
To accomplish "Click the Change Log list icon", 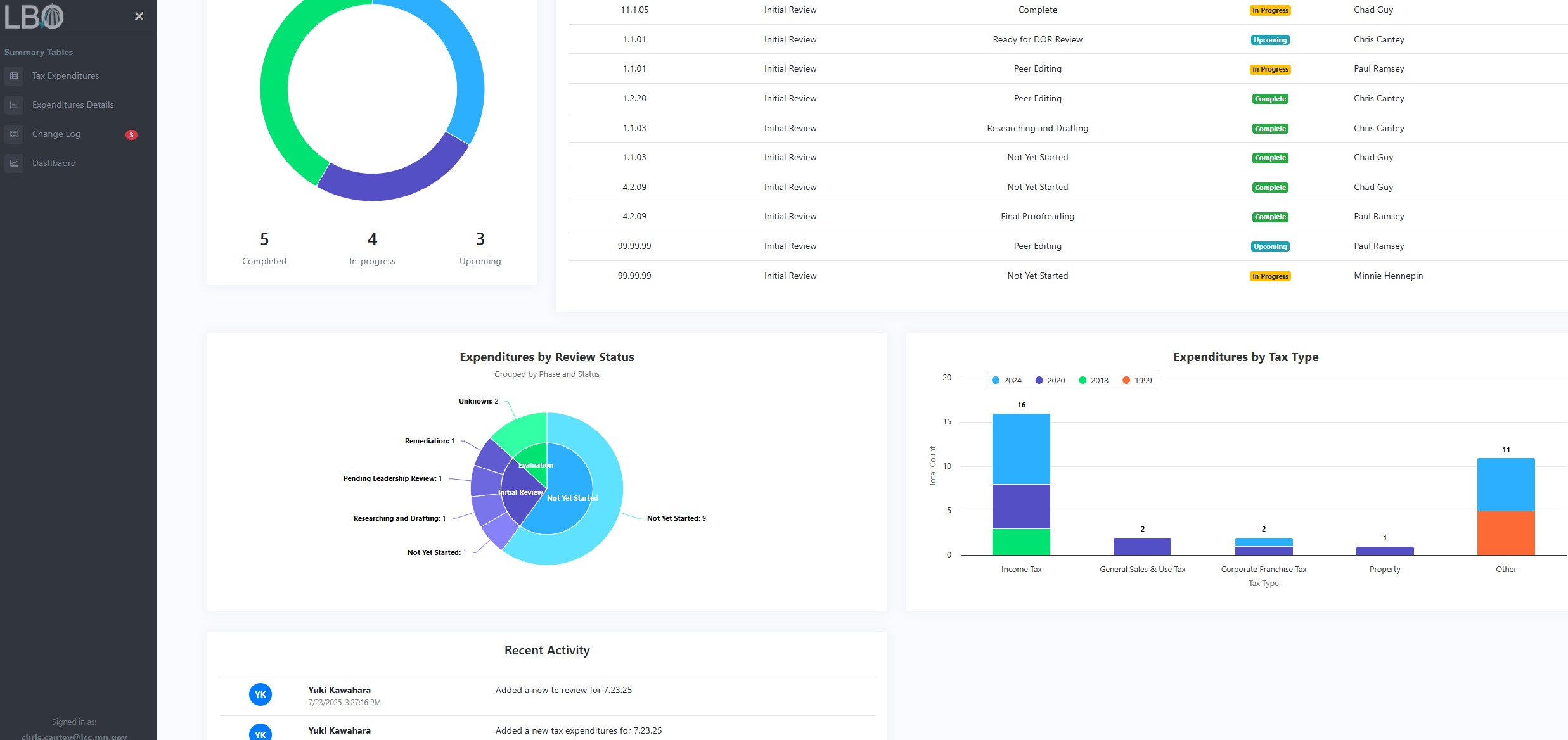I will (x=14, y=134).
